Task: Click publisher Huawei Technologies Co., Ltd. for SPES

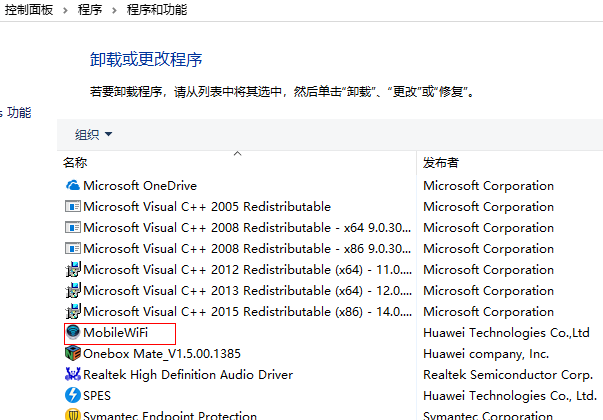Action: (510, 395)
